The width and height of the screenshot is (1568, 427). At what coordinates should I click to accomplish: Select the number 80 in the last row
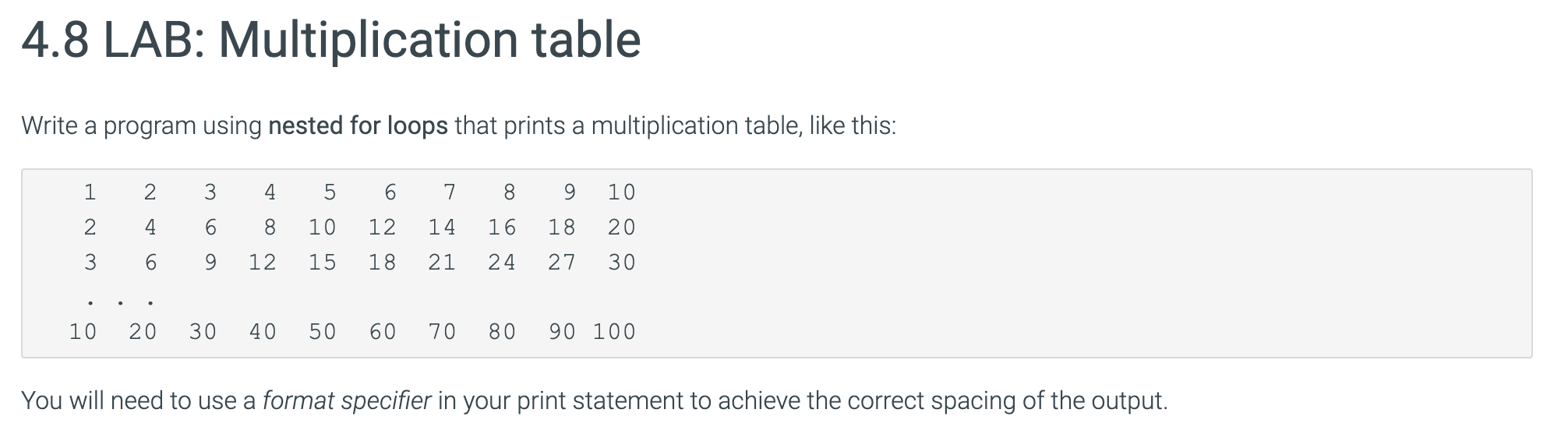[x=502, y=332]
